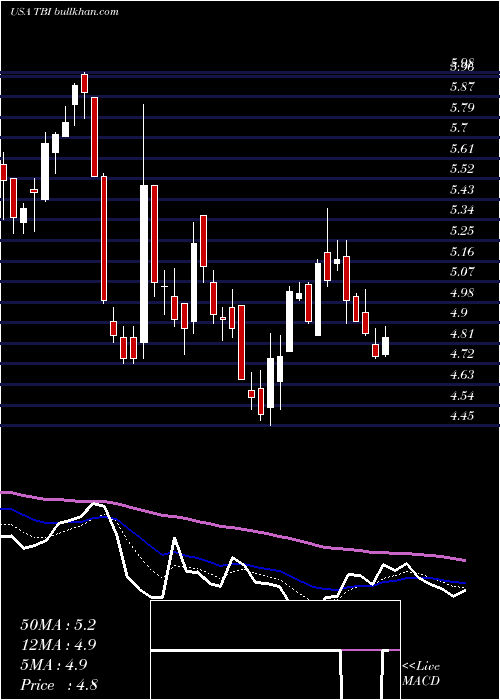Select the 5.87 price axis label

[x=462, y=87]
